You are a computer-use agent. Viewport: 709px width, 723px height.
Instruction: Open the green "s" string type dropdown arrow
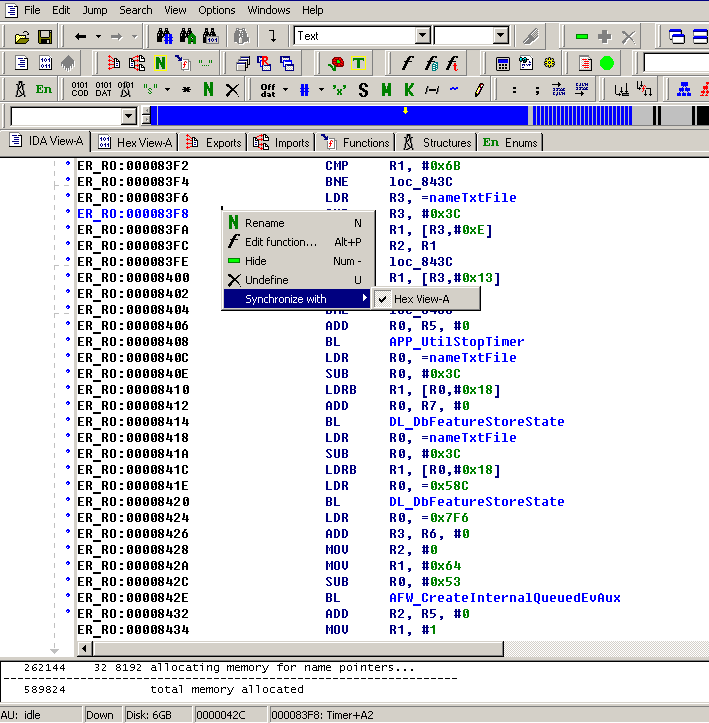click(167, 89)
